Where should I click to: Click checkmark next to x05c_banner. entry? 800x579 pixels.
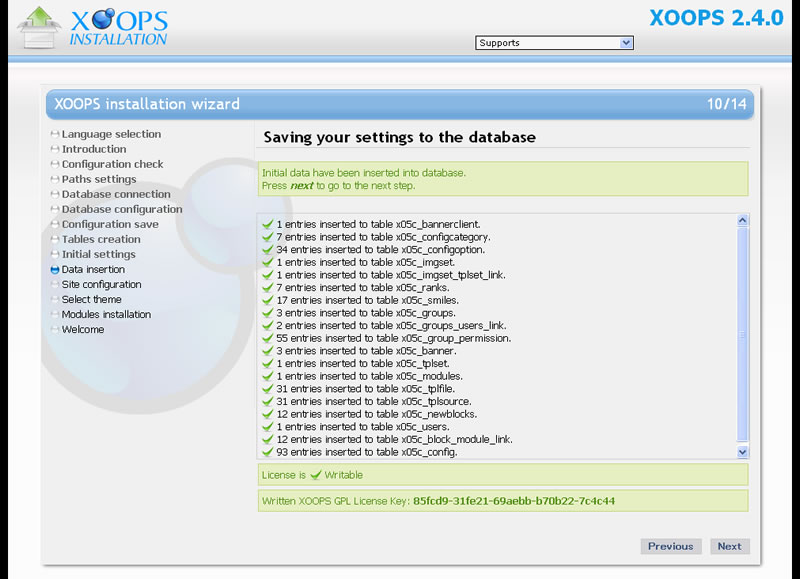(x=267, y=350)
